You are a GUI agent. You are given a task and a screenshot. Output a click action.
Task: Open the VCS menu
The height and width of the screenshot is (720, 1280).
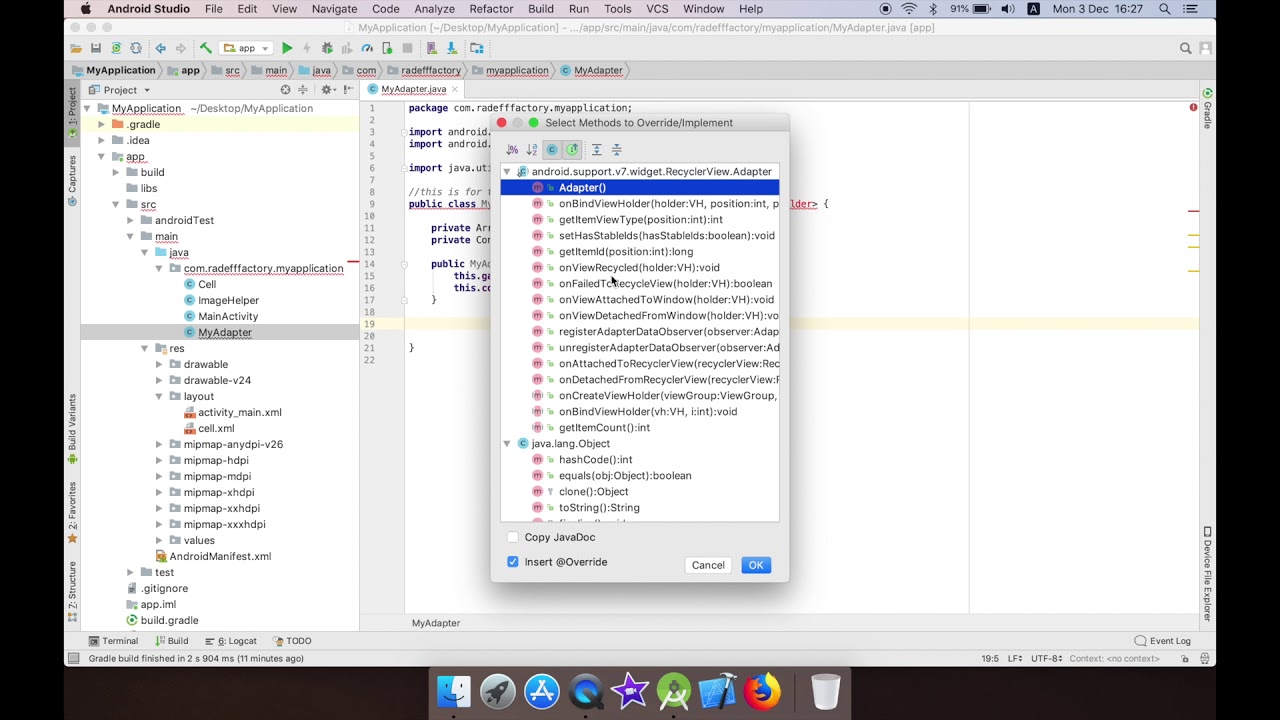tap(657, 9)
